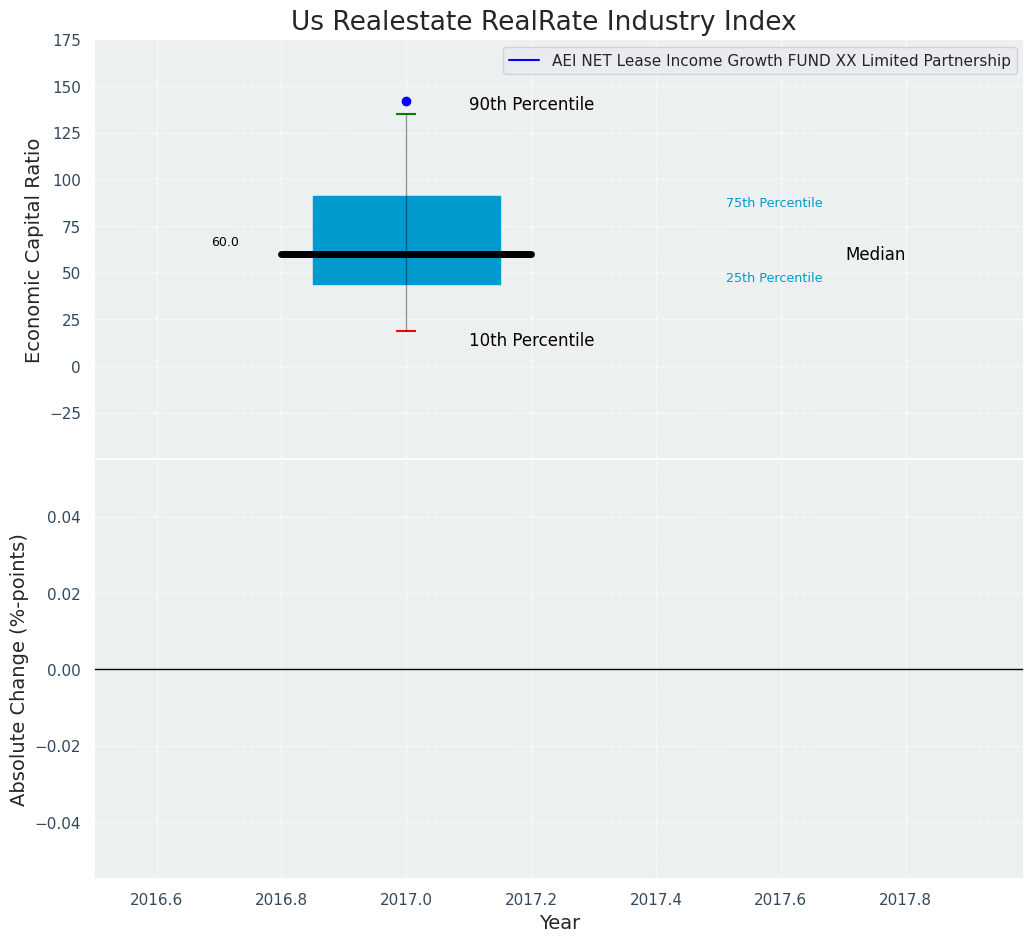Click the 60.0 median value label
Screen dimensions: 1034x942
(x=225, y=242)
